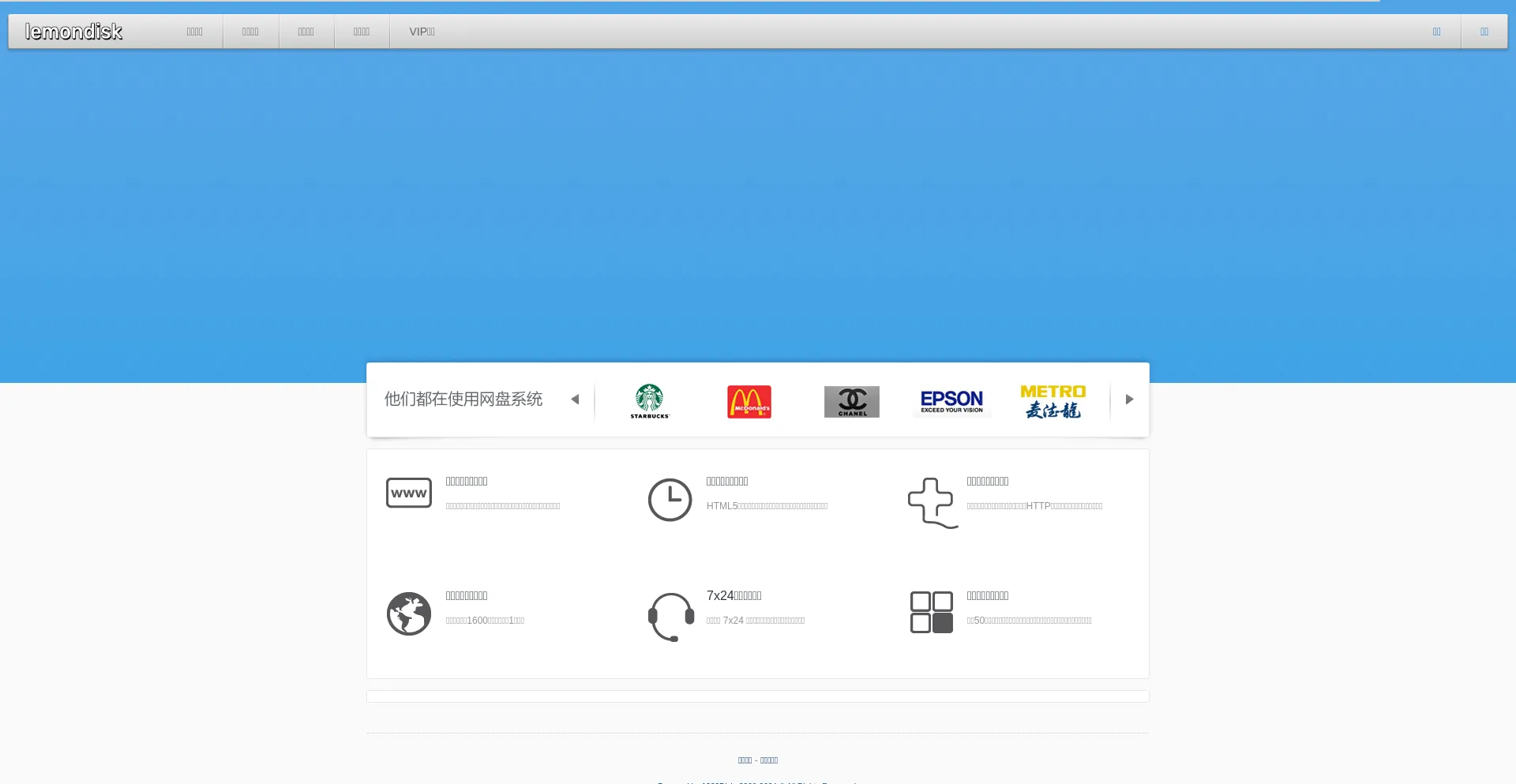
Task: Open the Metro logo
Action: tap(1053, 401)
